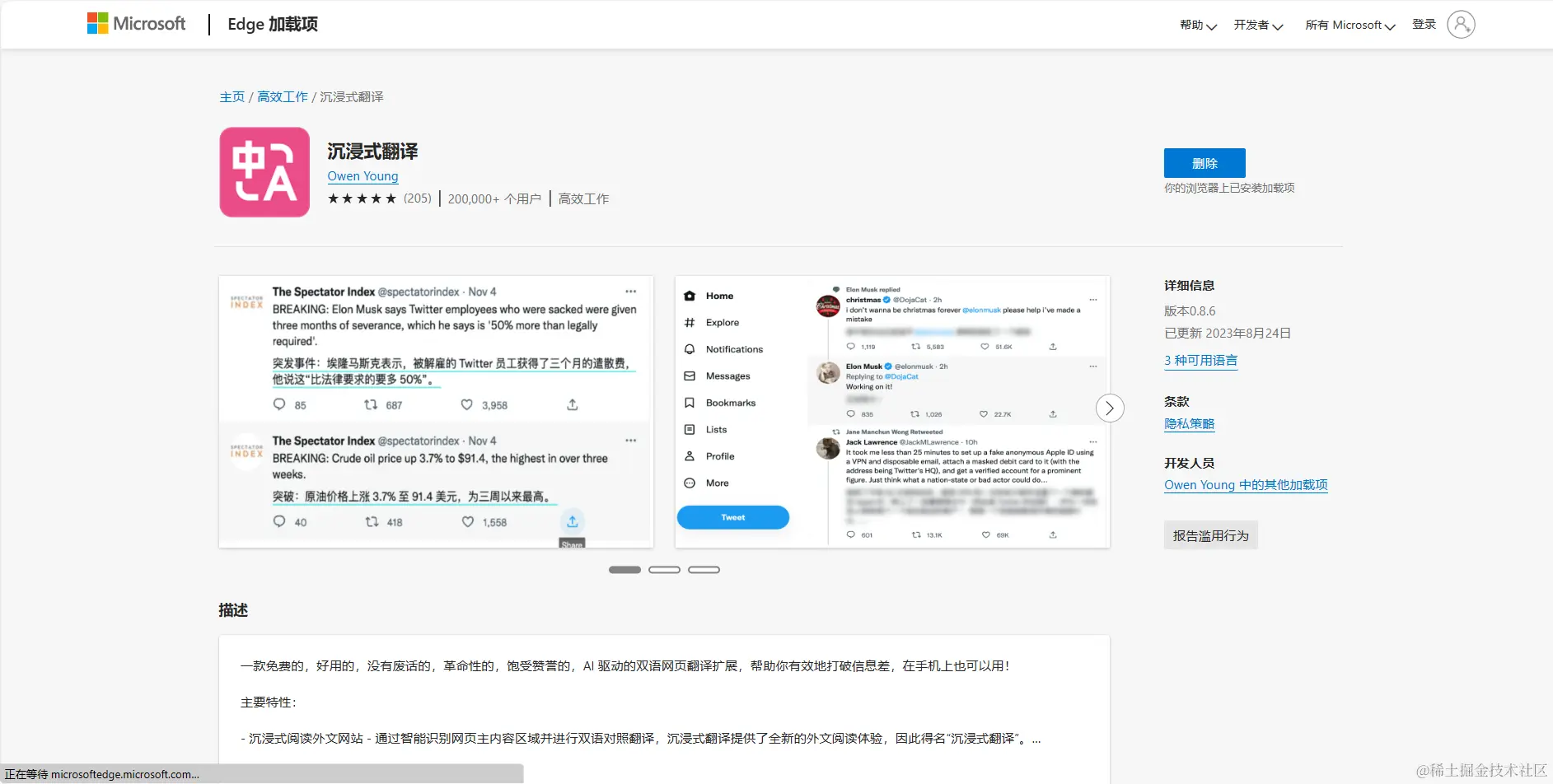Click the Messages envelope icon in screenshot
This screenshot has width=1553, height=784.
click(x=690, y=376)
